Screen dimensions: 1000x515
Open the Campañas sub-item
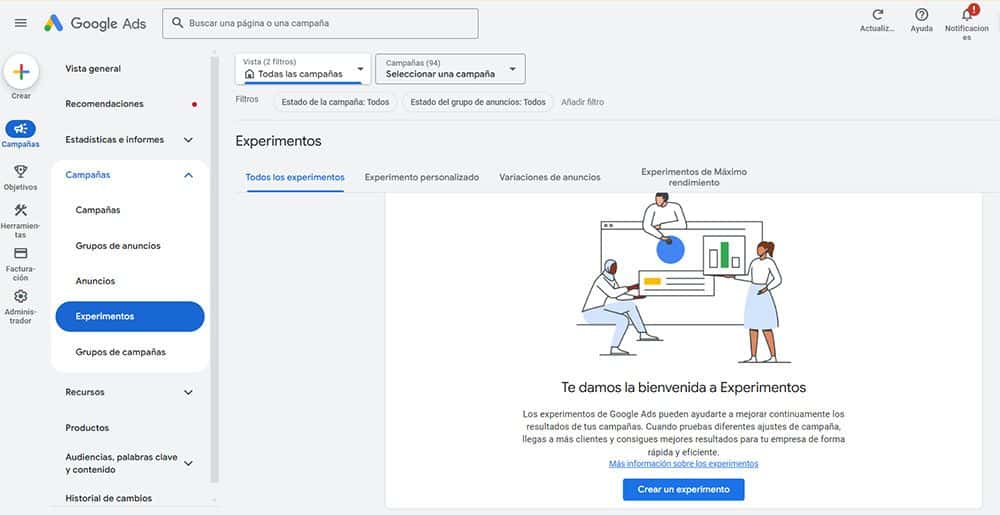tap(98, 210)
